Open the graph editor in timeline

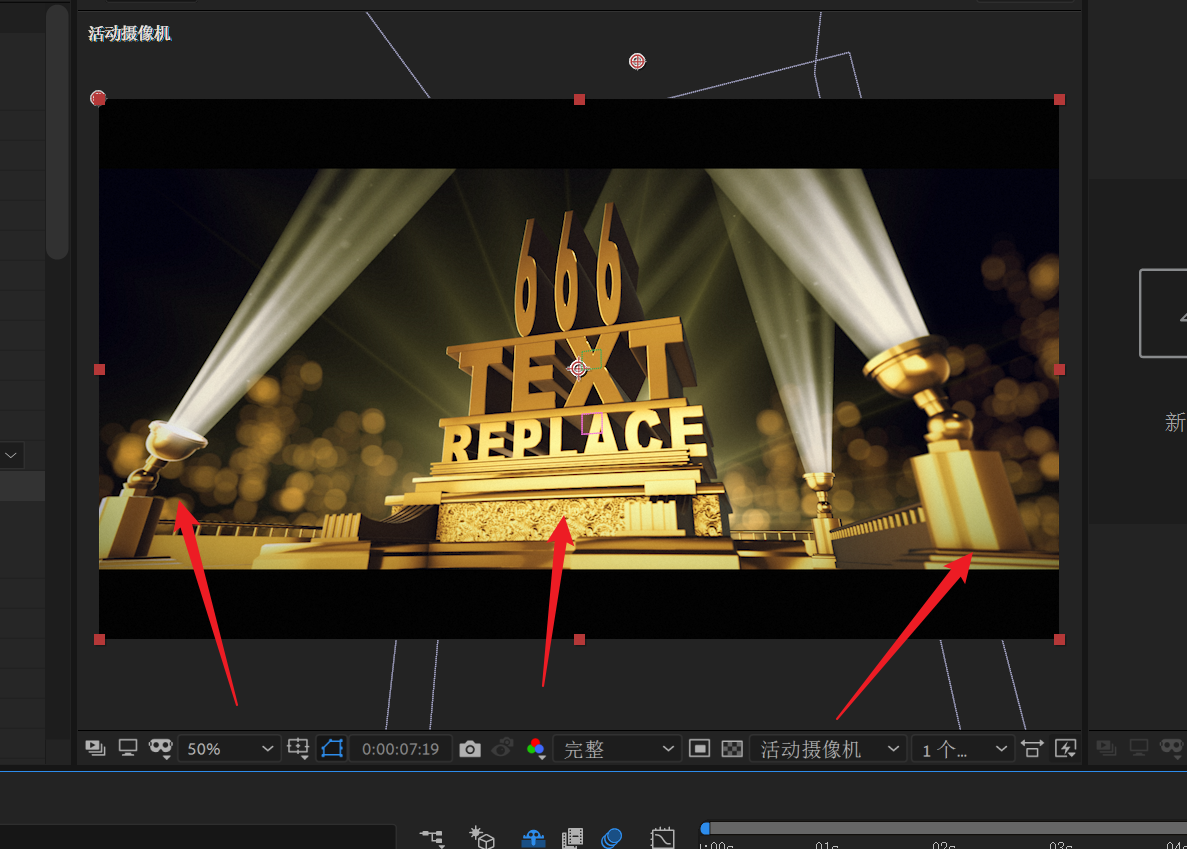662,838
